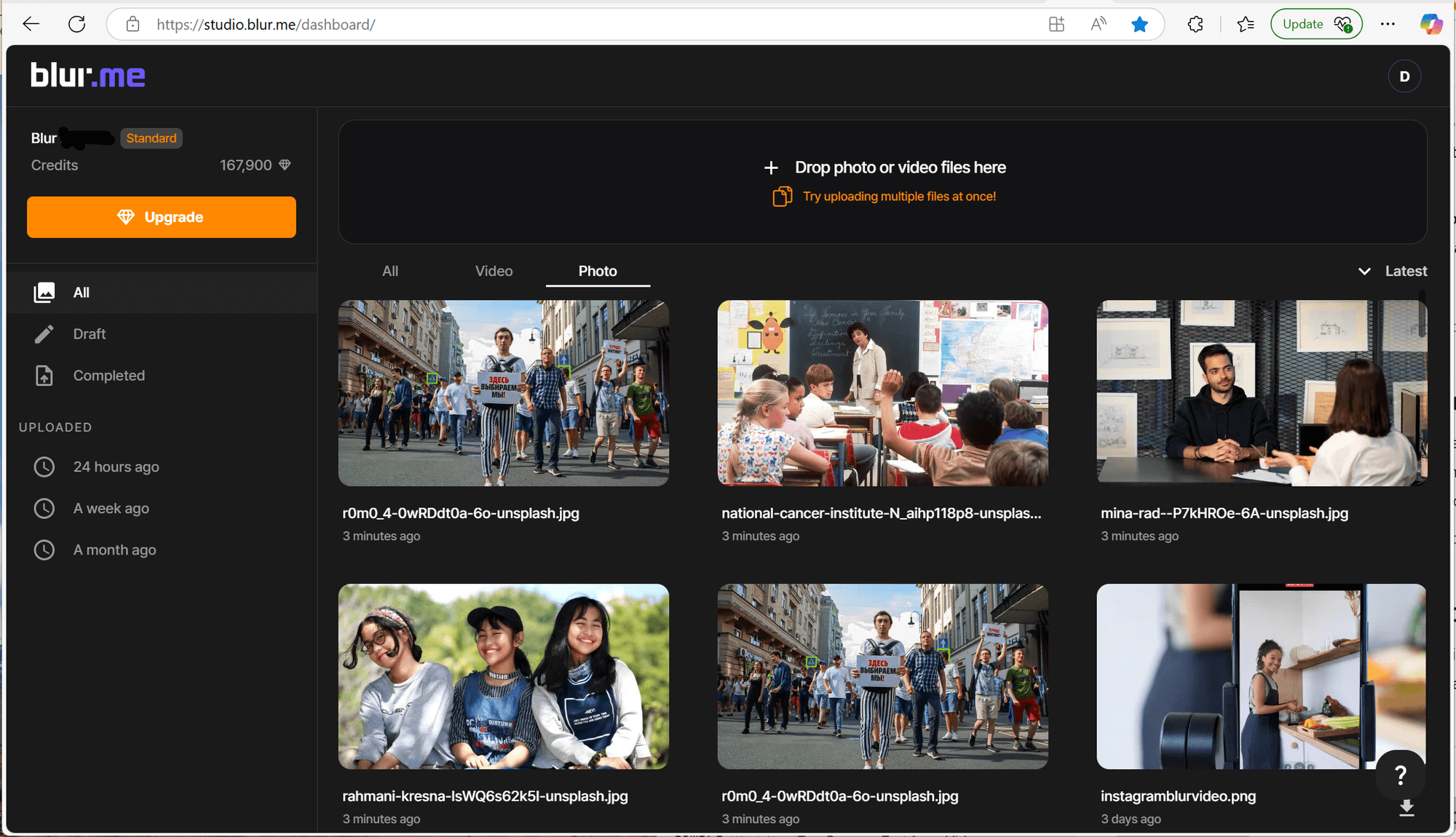The width and height of the screenshot is (1456, 837).
Task: Click the blur.me logo
Action: click(87, 75)
